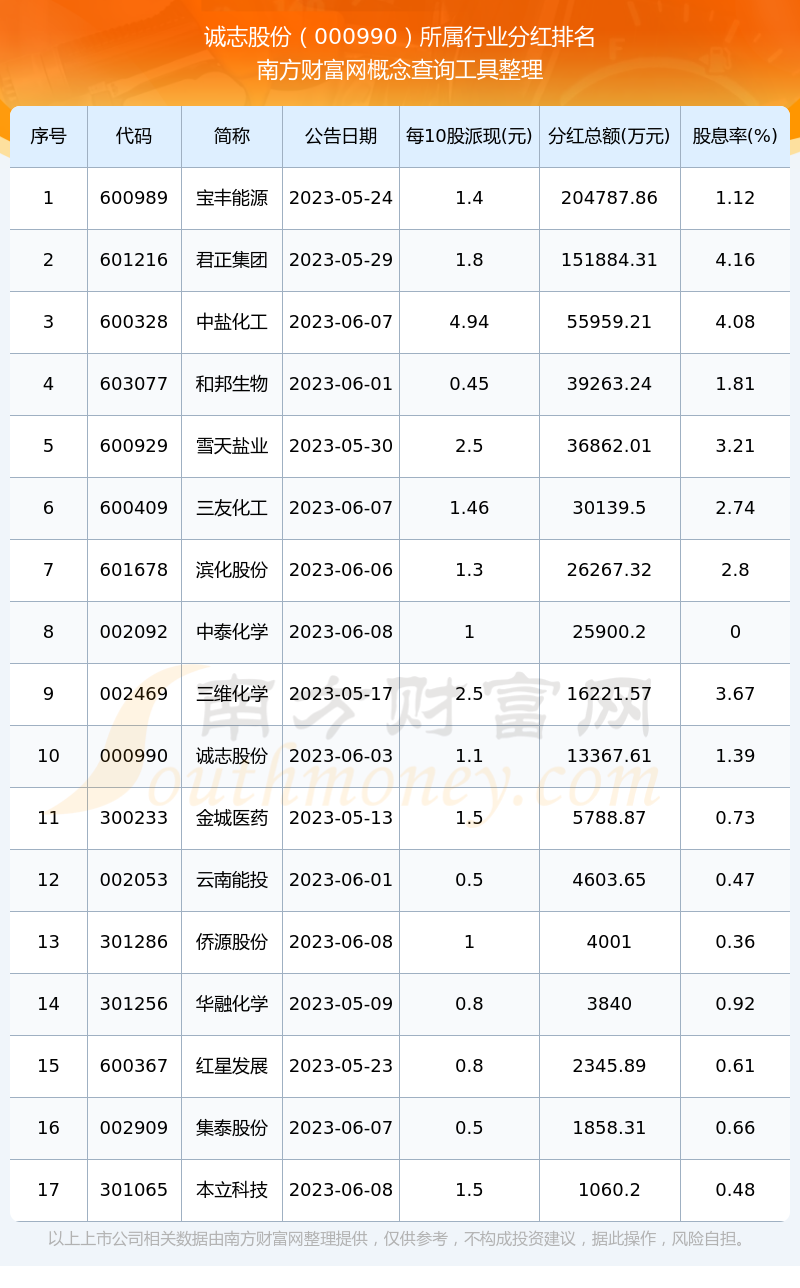Select the 中盐化工 cell
Image resolution: width=800 pixels, height=1288 pixels.
[232, 322]
